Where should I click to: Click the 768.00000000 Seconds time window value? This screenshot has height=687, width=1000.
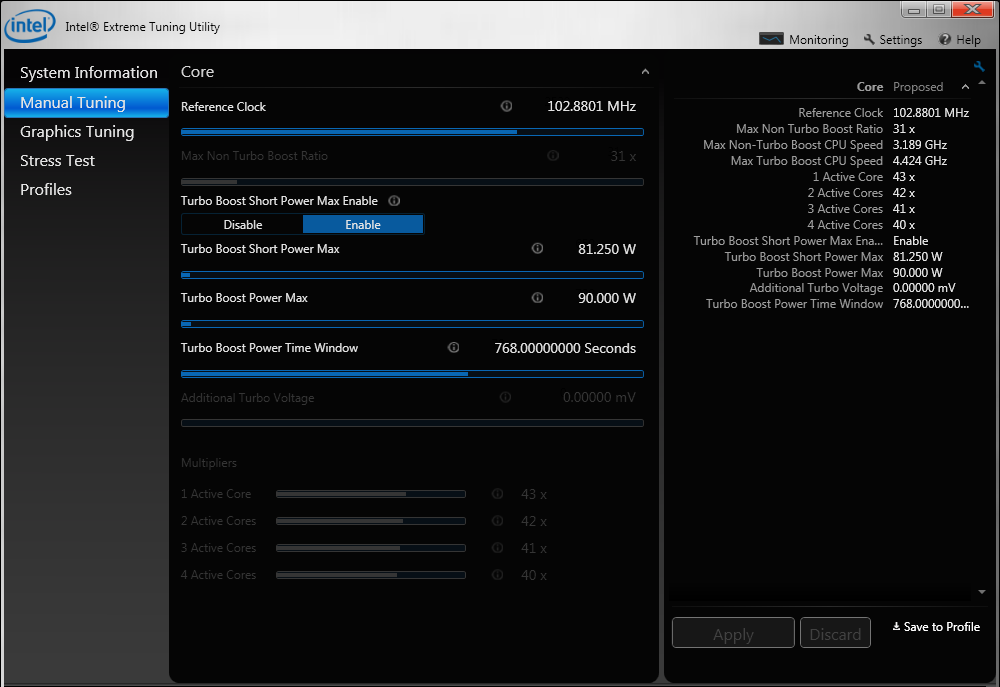click(565, 348)
